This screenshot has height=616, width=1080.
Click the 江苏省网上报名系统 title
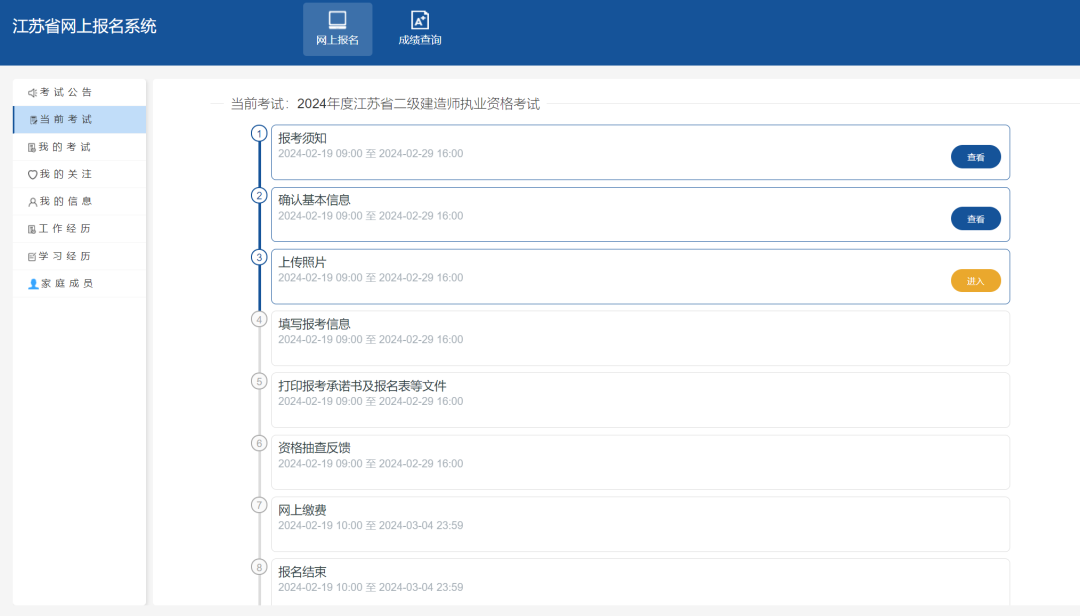pos(84,26)
